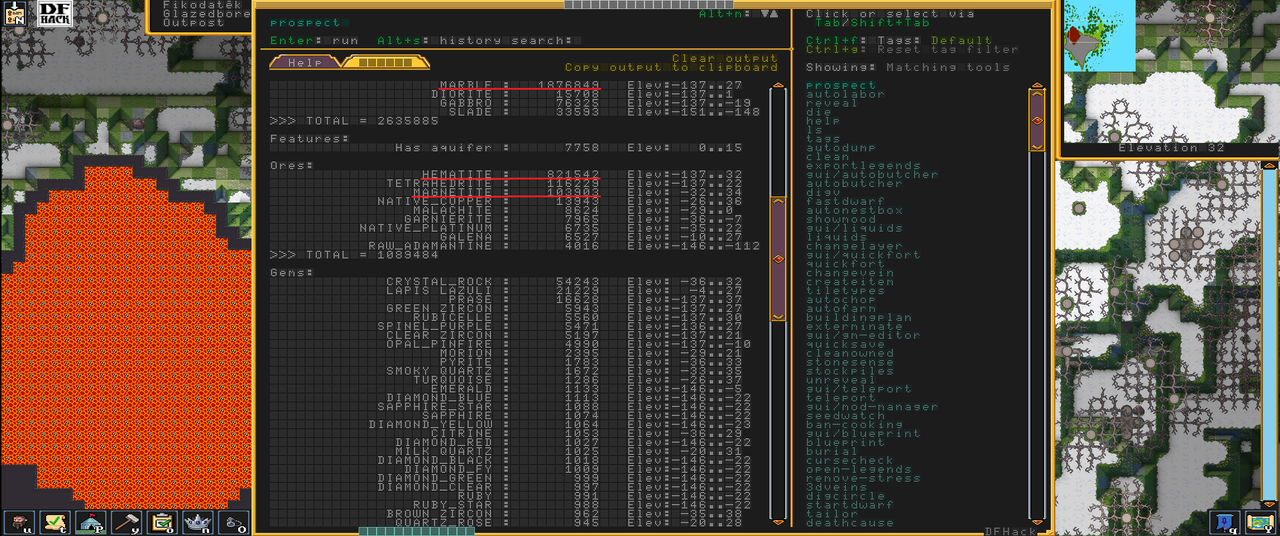The image size is (1280, 536).
Task: Open the objects ring icon
Action: tap(235, 521)
